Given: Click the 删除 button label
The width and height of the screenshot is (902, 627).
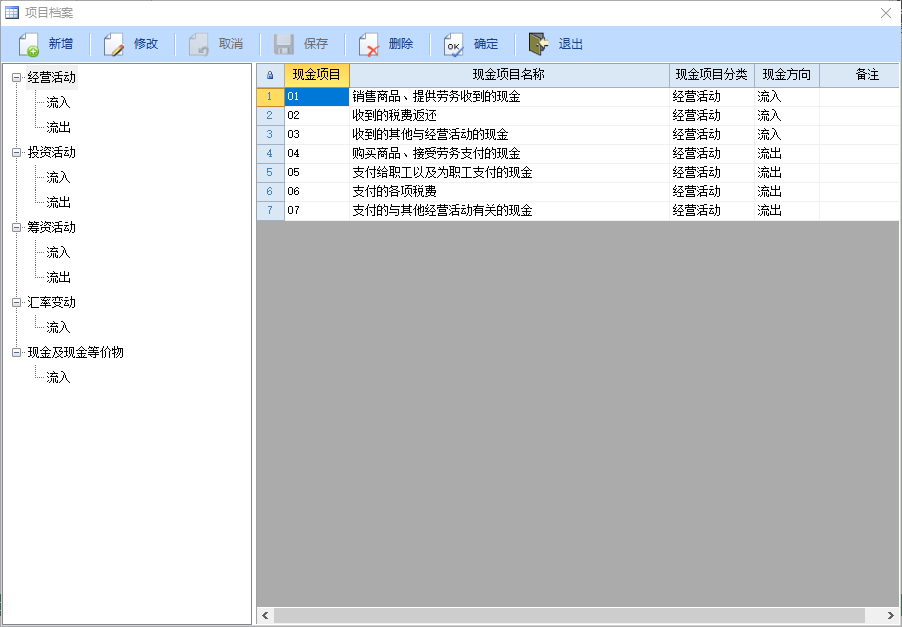Looking at the screenshot, I should point(401,44).
